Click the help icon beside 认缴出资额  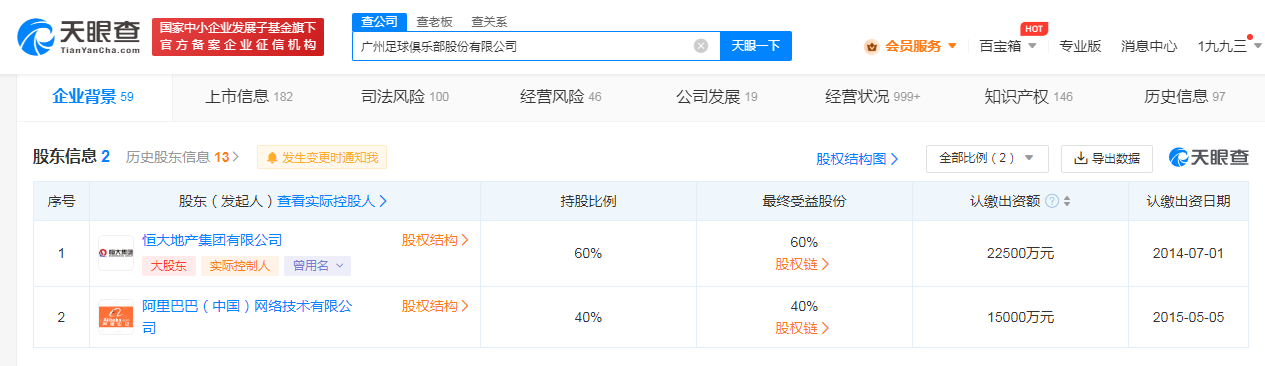point(1052,201)
